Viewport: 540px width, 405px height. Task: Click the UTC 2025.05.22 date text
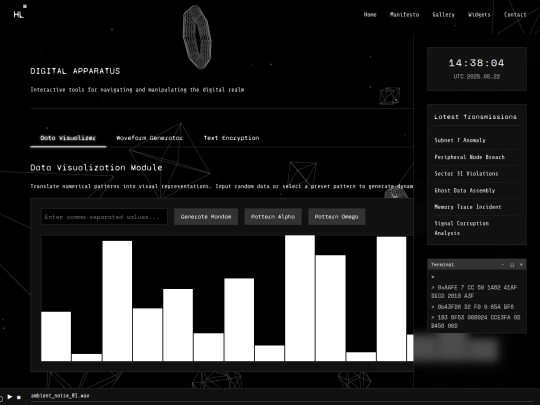pos(477,76)
